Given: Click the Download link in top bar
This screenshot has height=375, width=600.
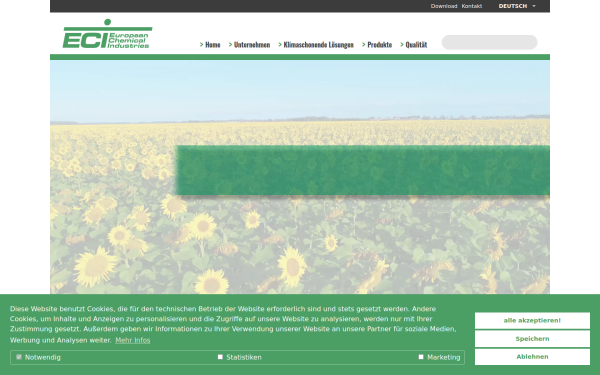Looking at the screenshot, I should [444, 6].
